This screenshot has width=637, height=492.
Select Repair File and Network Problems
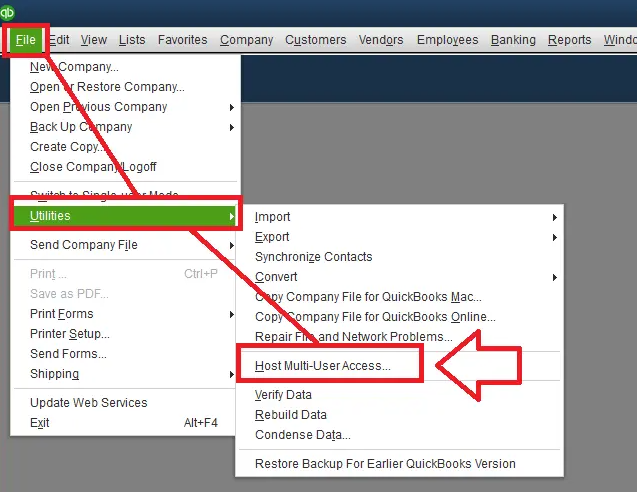[400, 337]
